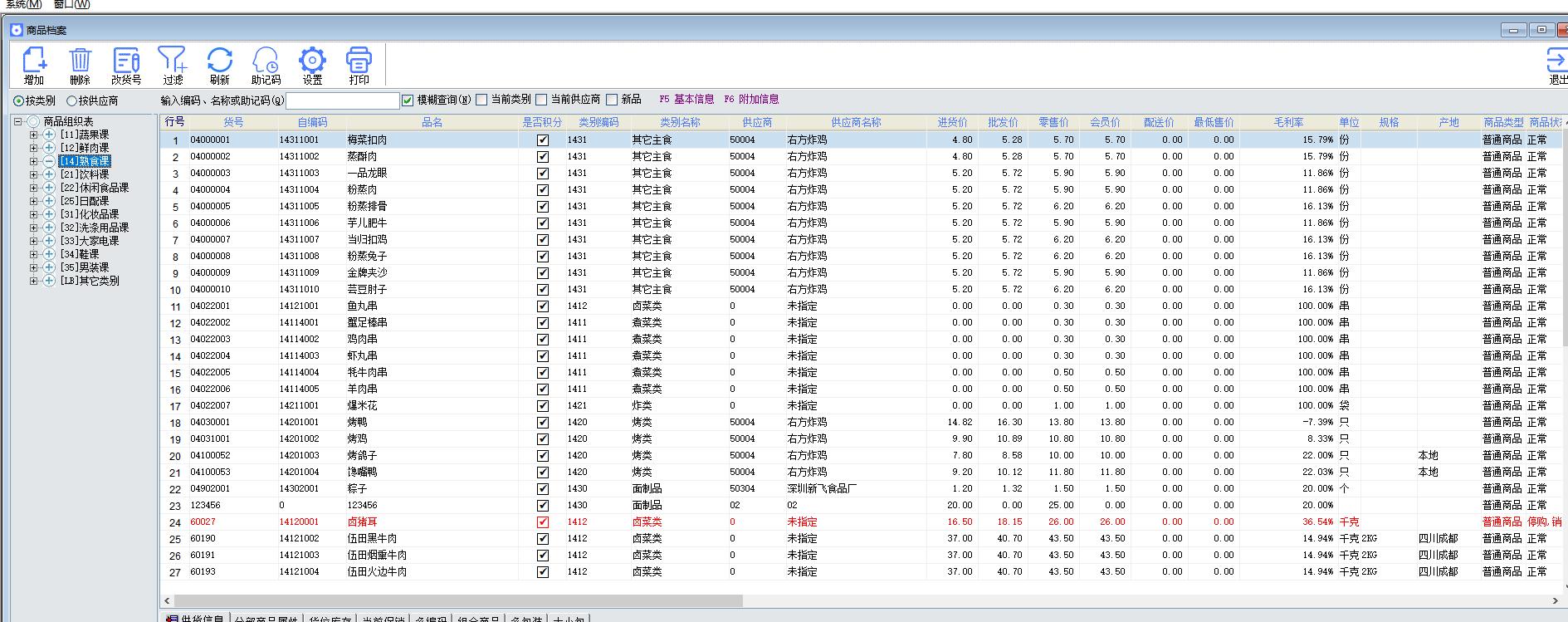Select the [LB]其它类别 tree label
This screenshot has height=622, width=1568.
pyautogui.click(x=90, y=281)
